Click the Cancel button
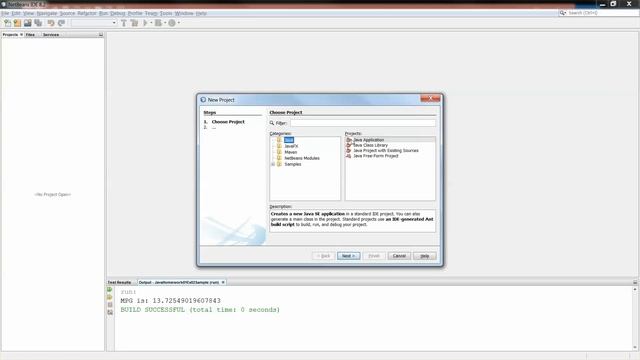The height and width of the screenshot is (360, 640). pos(399,256)
